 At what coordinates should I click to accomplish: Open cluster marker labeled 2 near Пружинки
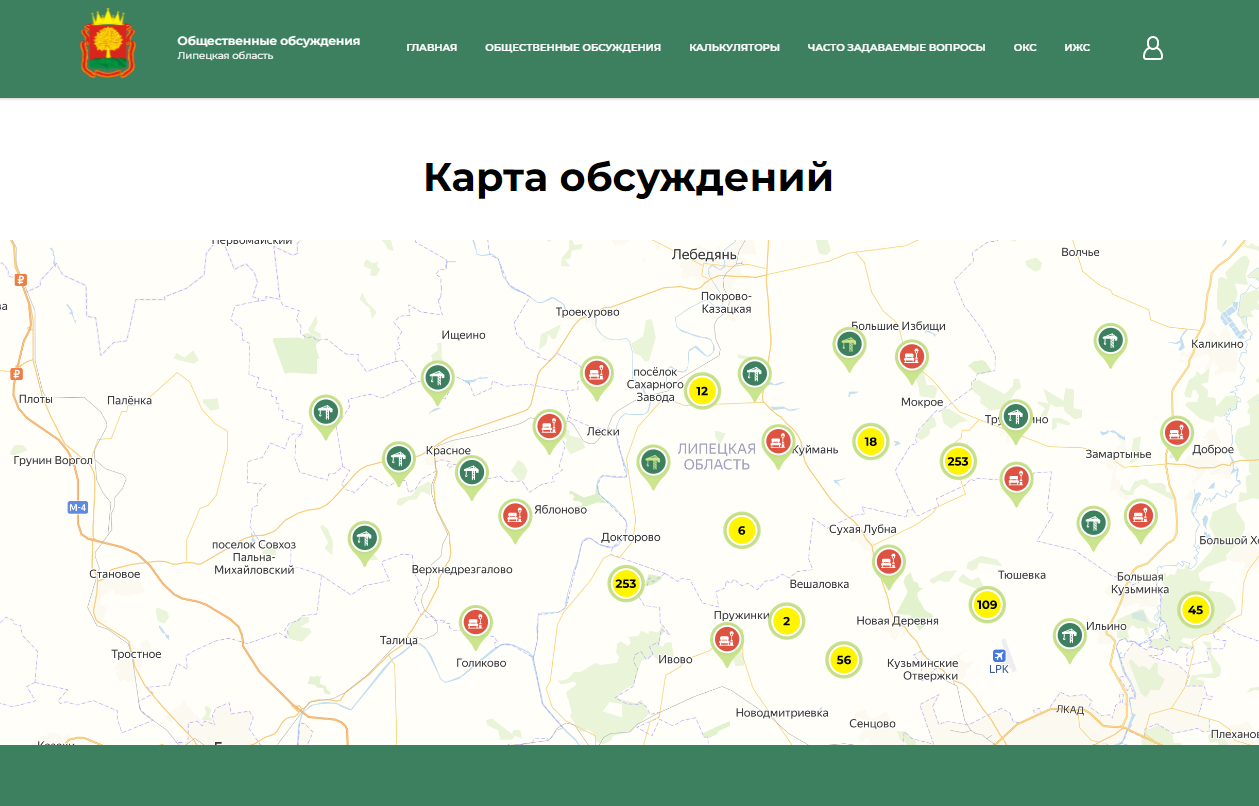point(787,621)
